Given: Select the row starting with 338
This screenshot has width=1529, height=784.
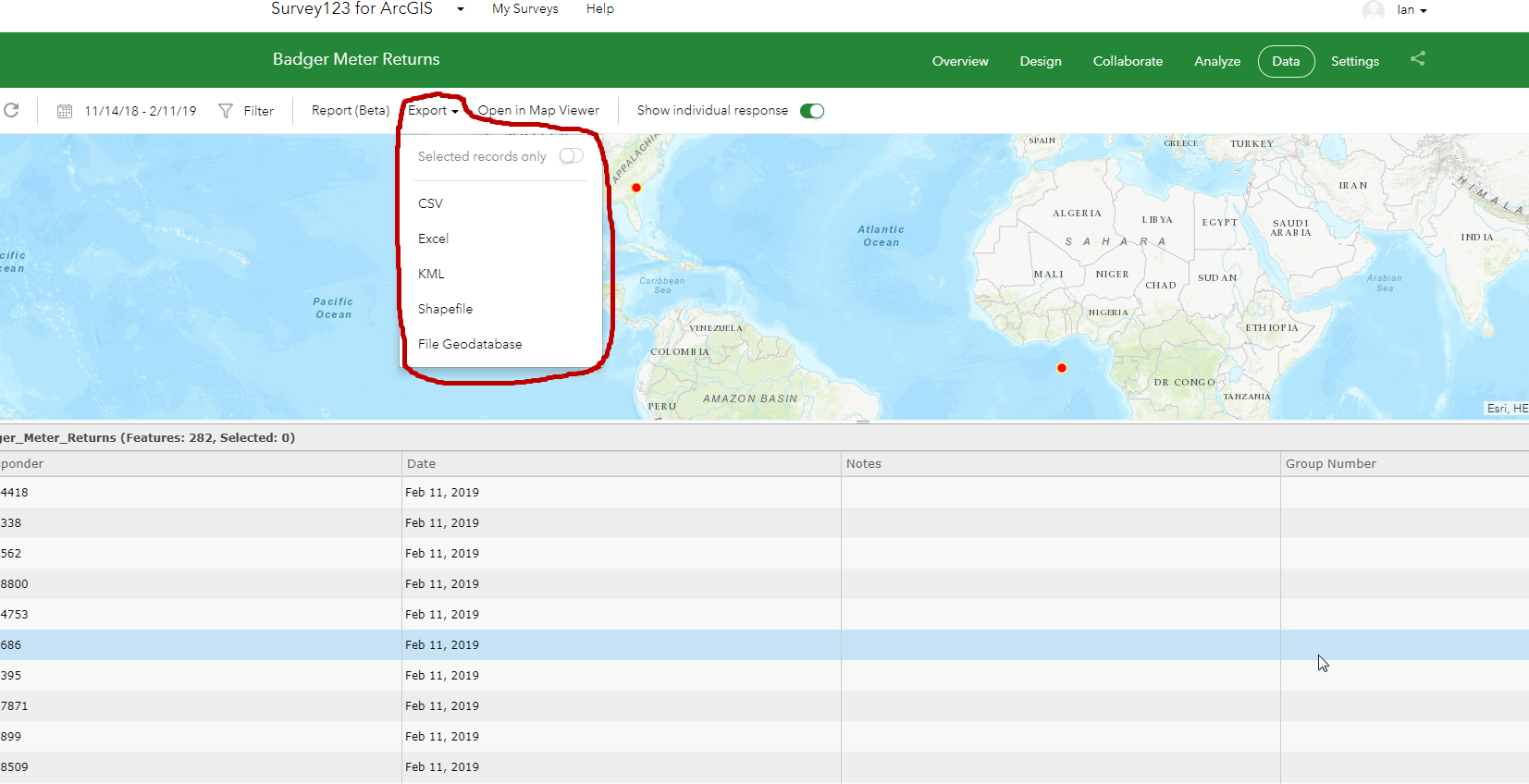Looking at the screenshot, I should tap(764, 523).
